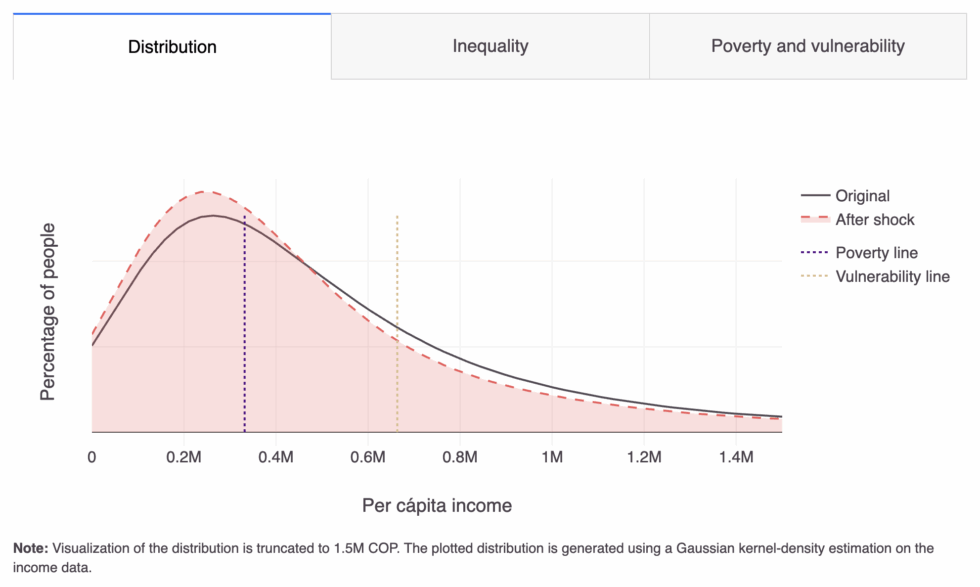Click the 1.4M x-axis tick label
Screen dimensions: 980x587
pos(736,458)
